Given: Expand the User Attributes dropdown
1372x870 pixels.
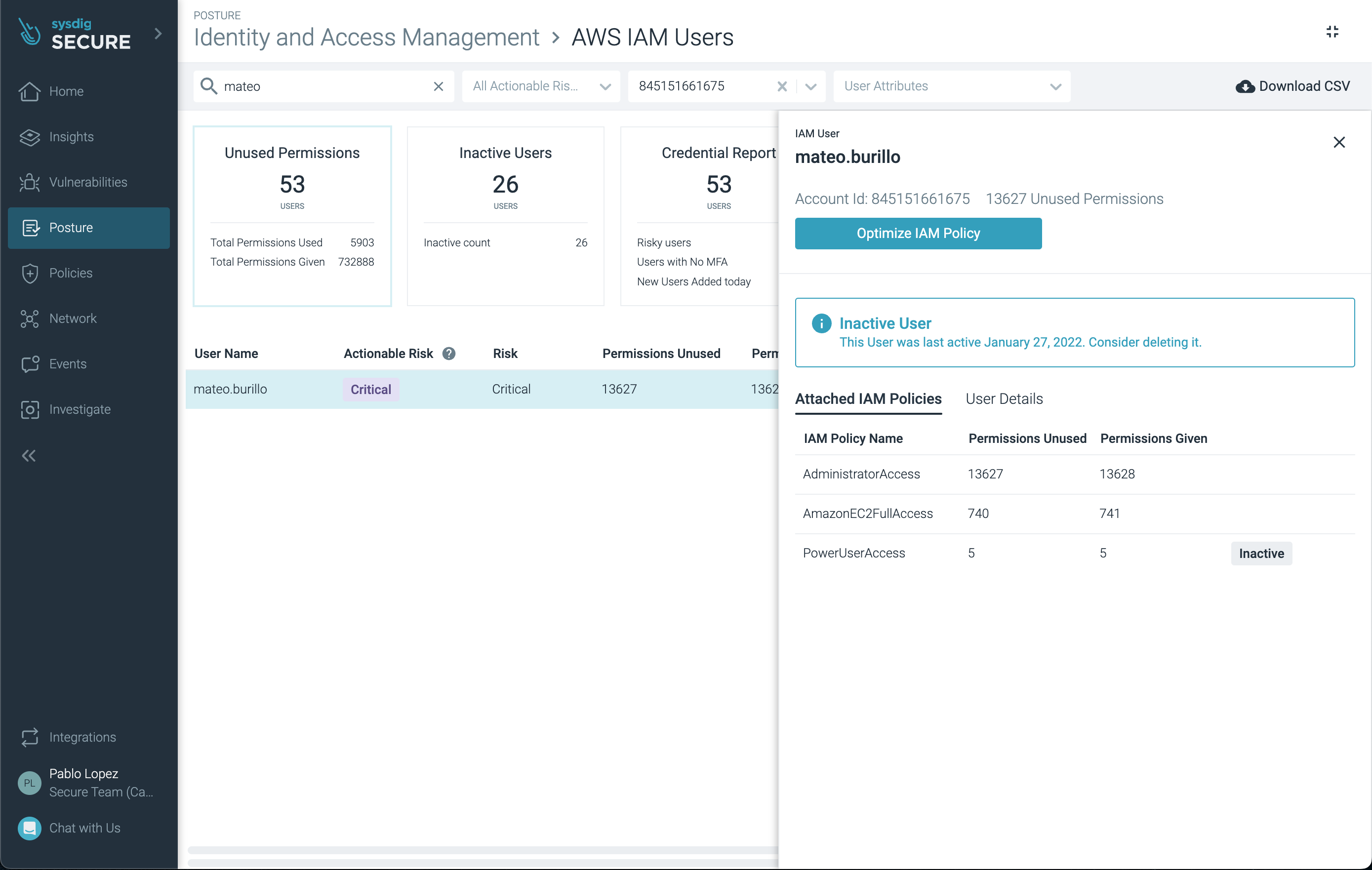Looking at the screenshot, I should click(952, 86).
